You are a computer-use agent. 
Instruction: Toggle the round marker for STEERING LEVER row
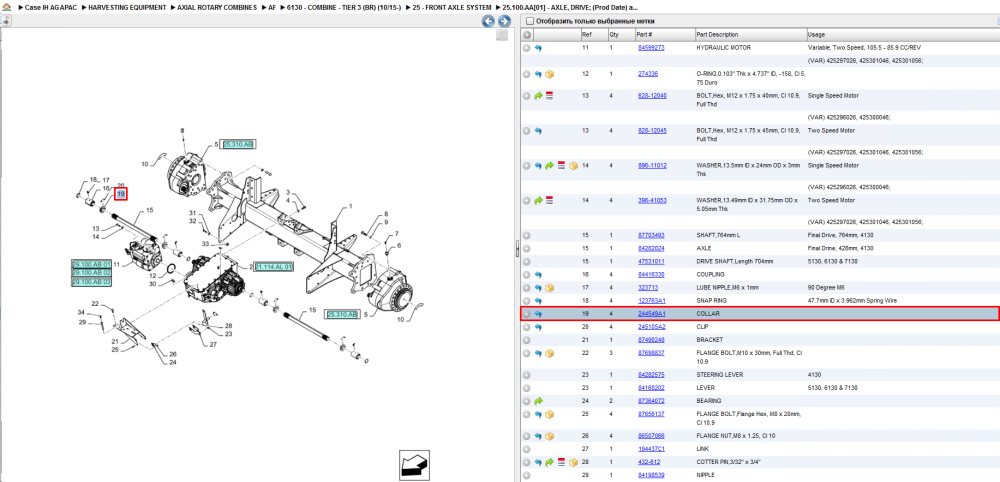pos(526,375)
